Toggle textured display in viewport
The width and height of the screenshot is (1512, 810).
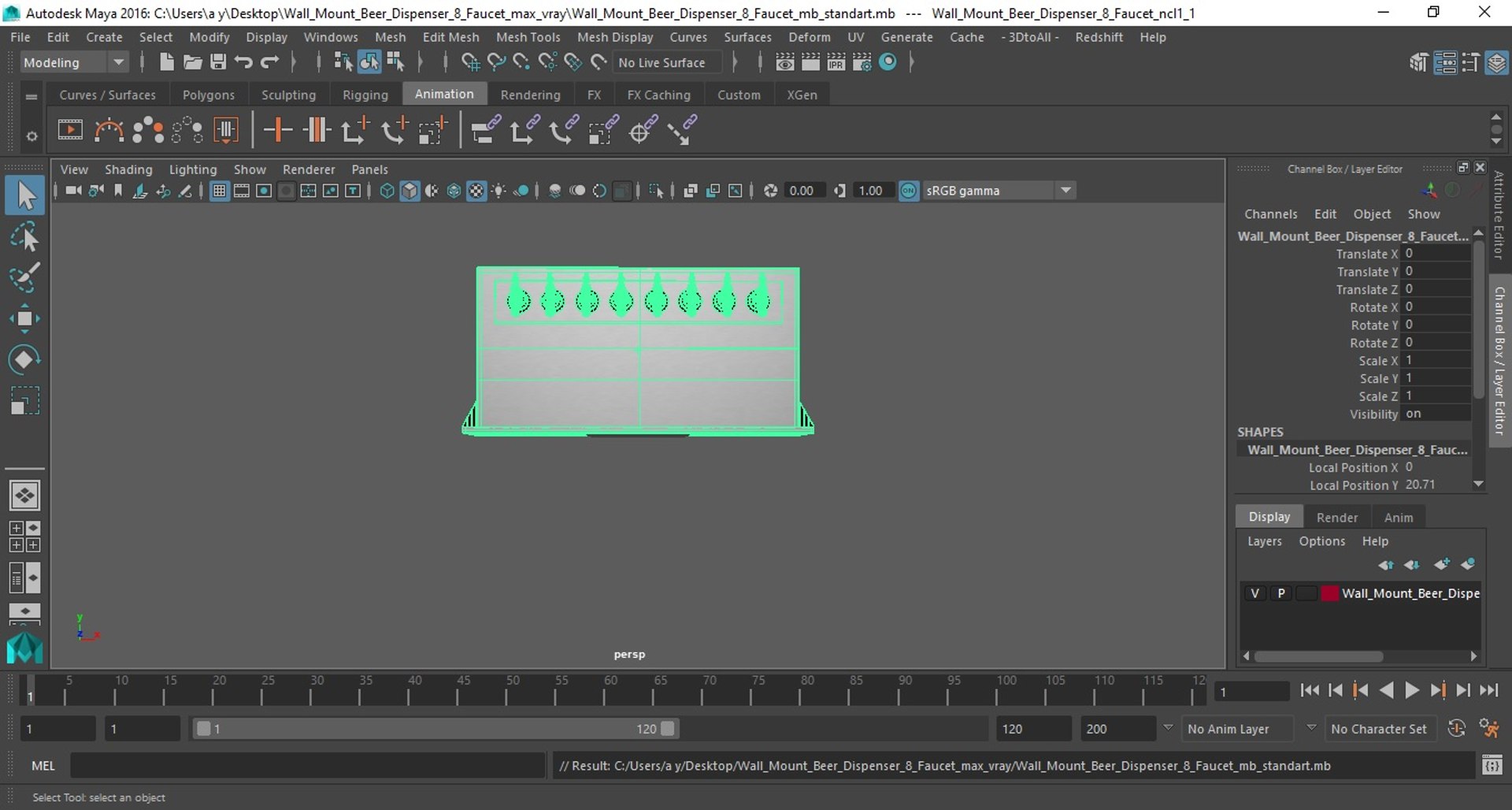[x=476, y=191]
